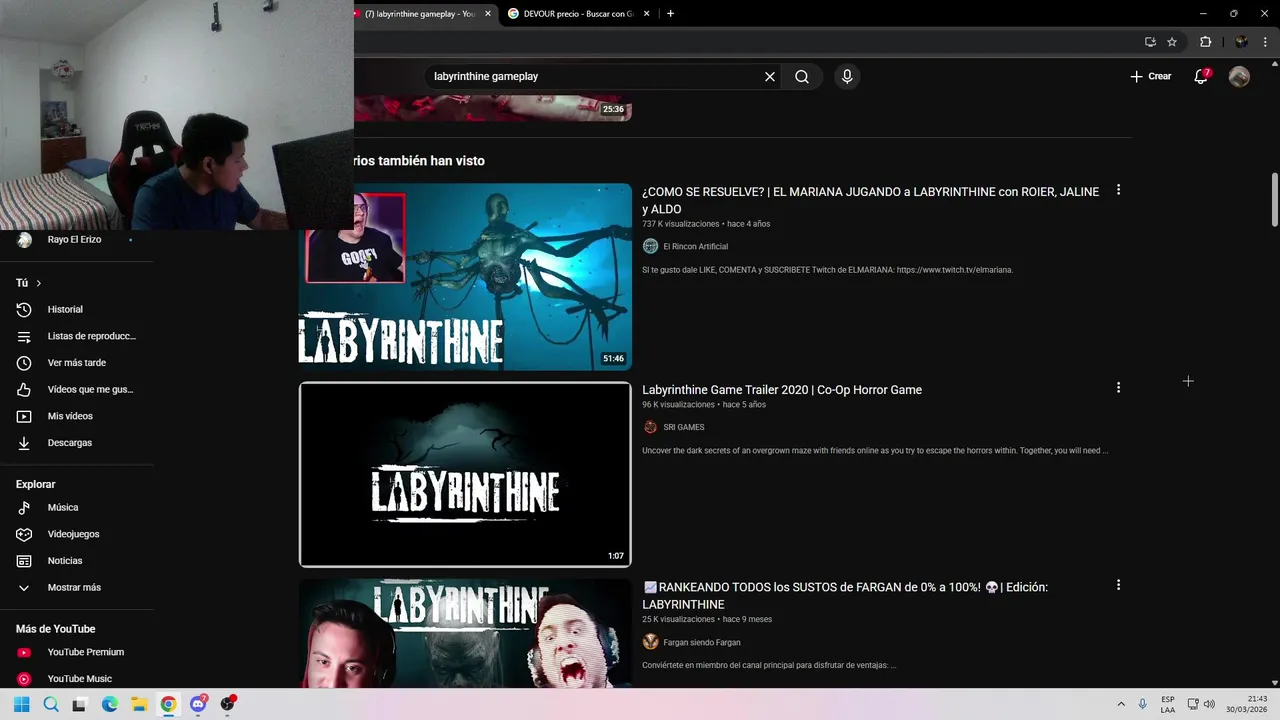Open File Explorer from taskbar
The image size is (1280, 720).
pos(139,704)
